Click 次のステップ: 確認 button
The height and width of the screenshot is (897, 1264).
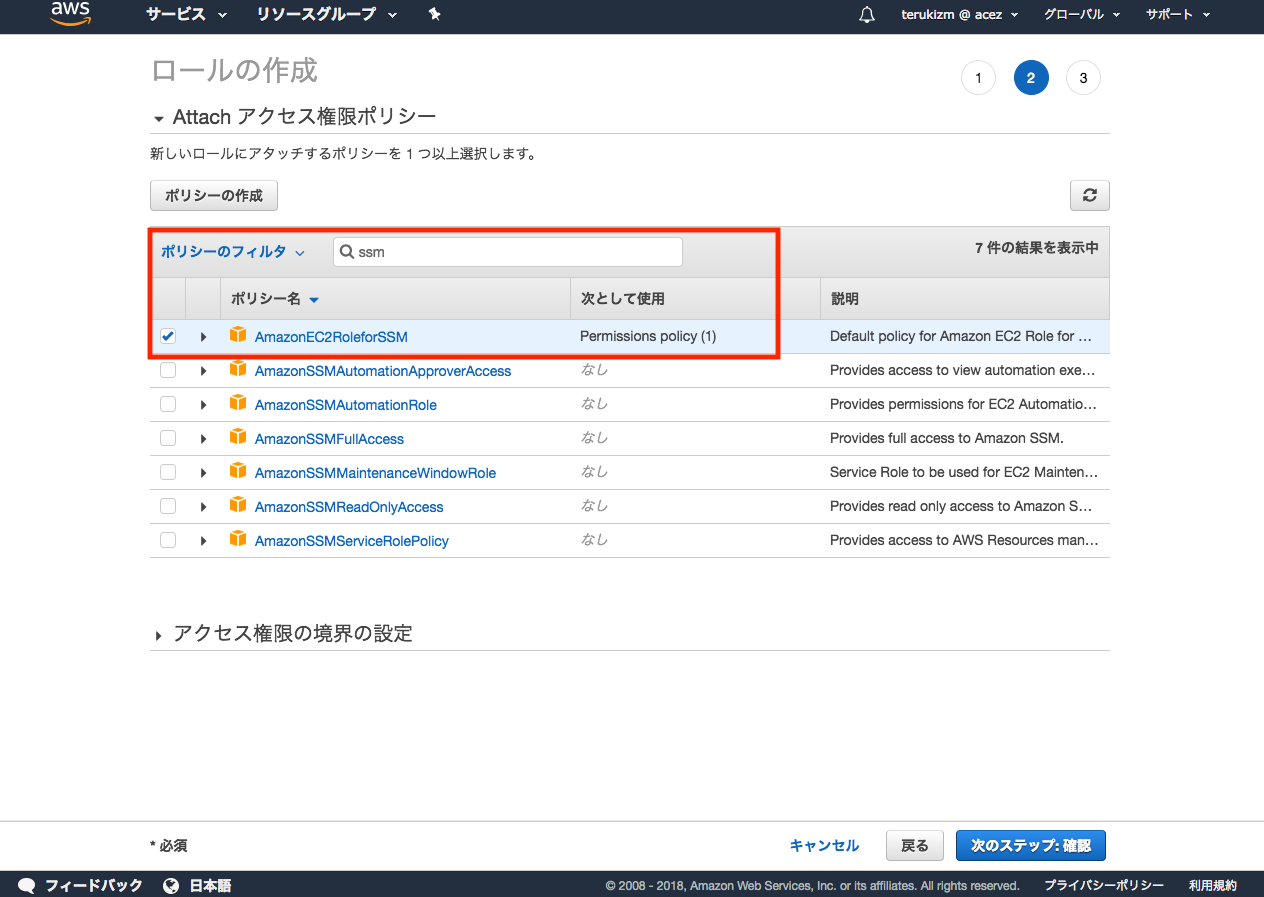(1031, 845)
